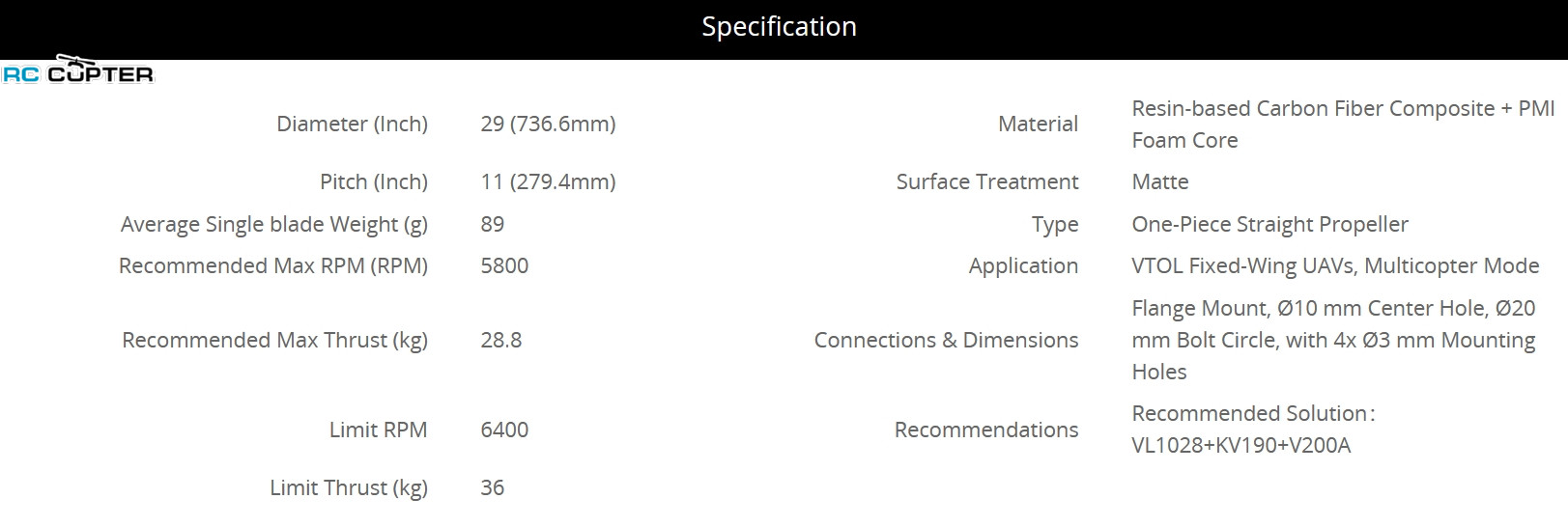Click the Connections & Dimensions label
This screenshot has width=1568, height=527.
coord(946,341)
